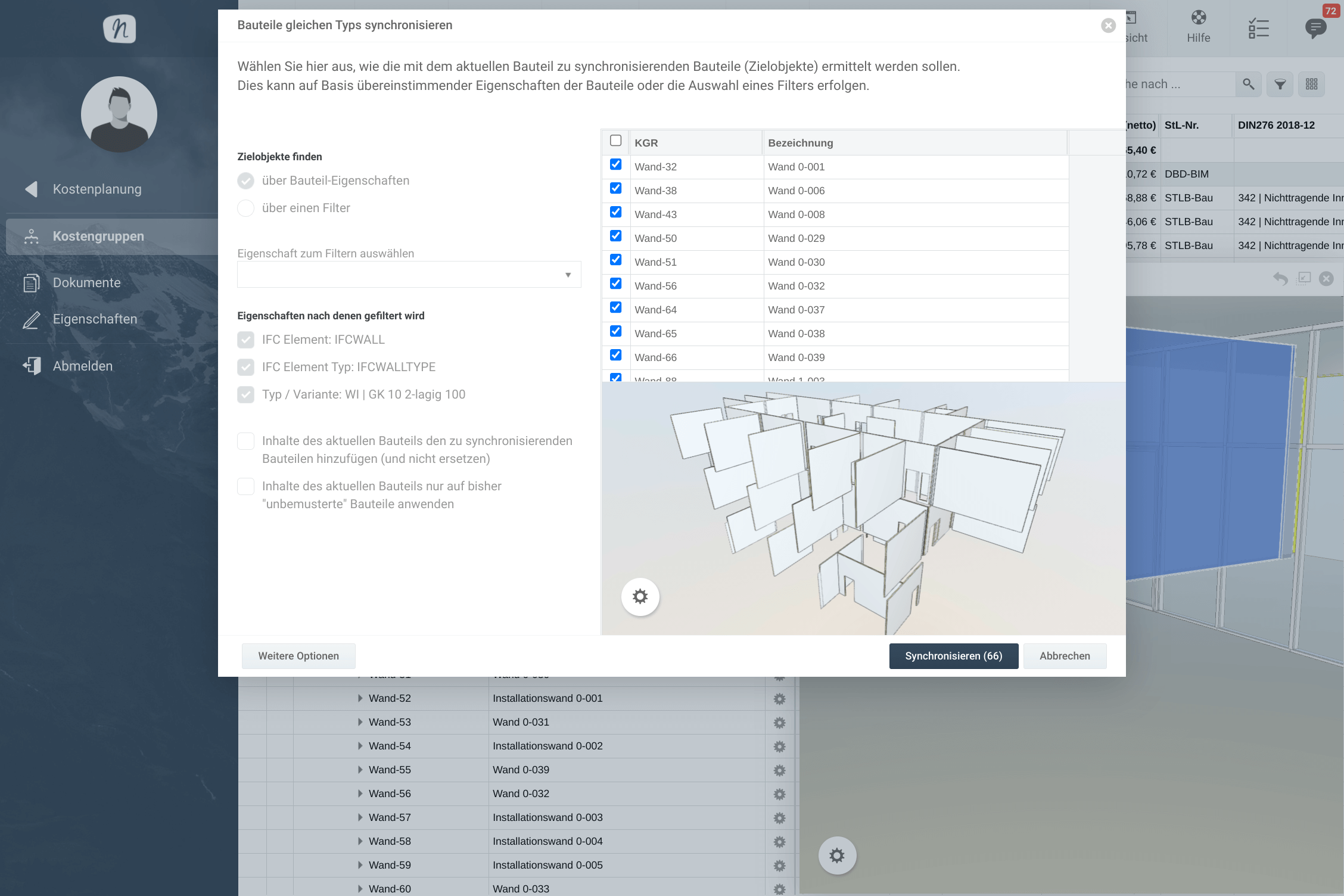1344x896 pixels.
Task: Select the 'über einen Filter' radio option
Action: [x=245, y=208]
